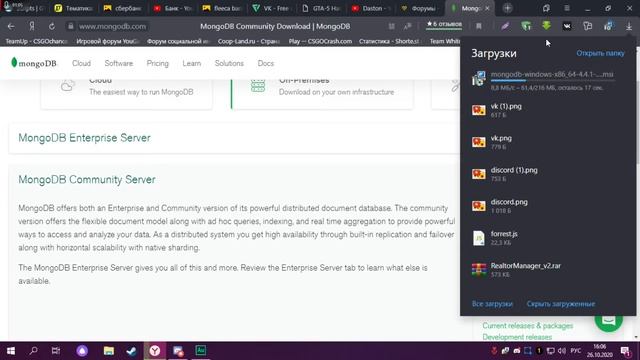The image size is (640, 360).
Task: Go back with the browser back arrow
Action: coord(11,26)
